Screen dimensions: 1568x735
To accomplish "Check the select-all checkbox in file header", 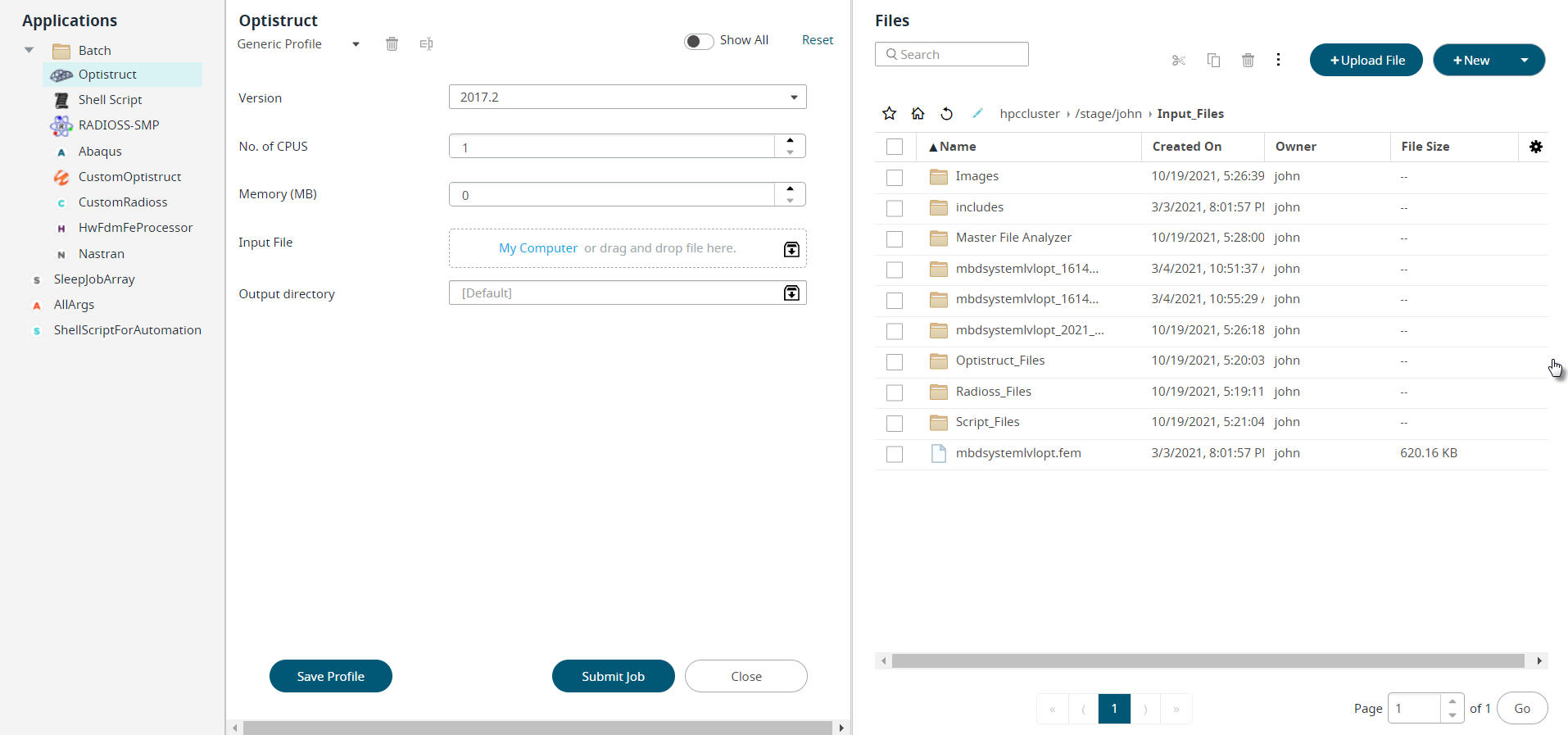I will click(895, 147).
